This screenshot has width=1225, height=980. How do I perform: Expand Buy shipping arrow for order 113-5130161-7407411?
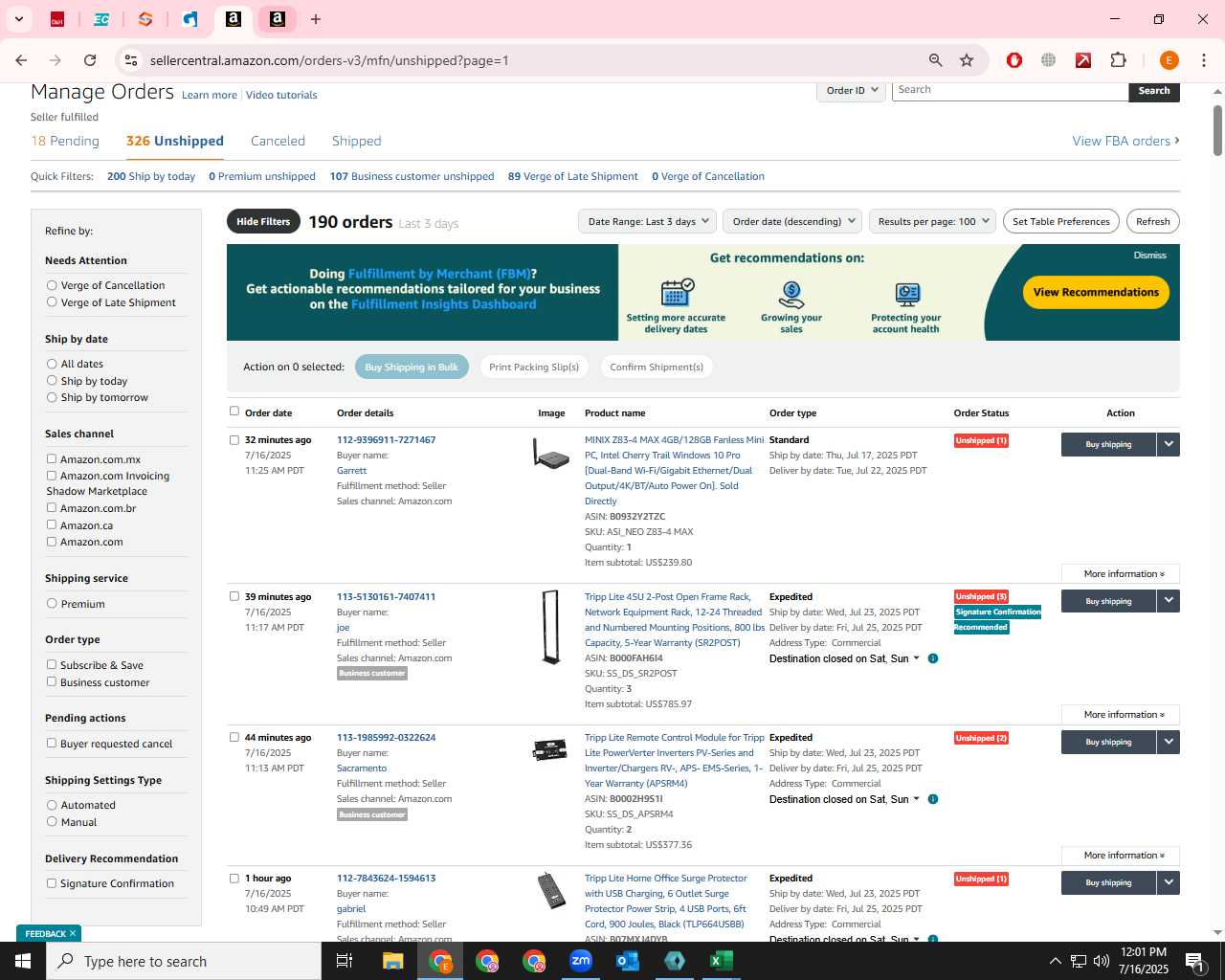point(1169,601)
